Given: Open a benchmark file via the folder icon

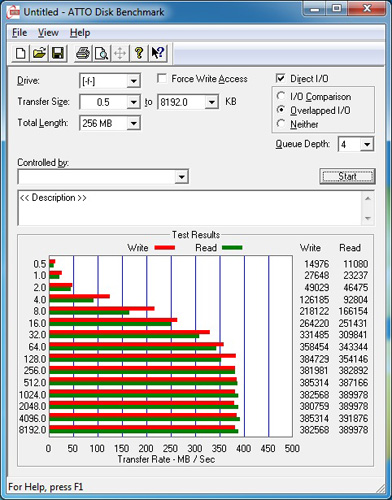Looking at the screenshot, I should pos(39,53).
